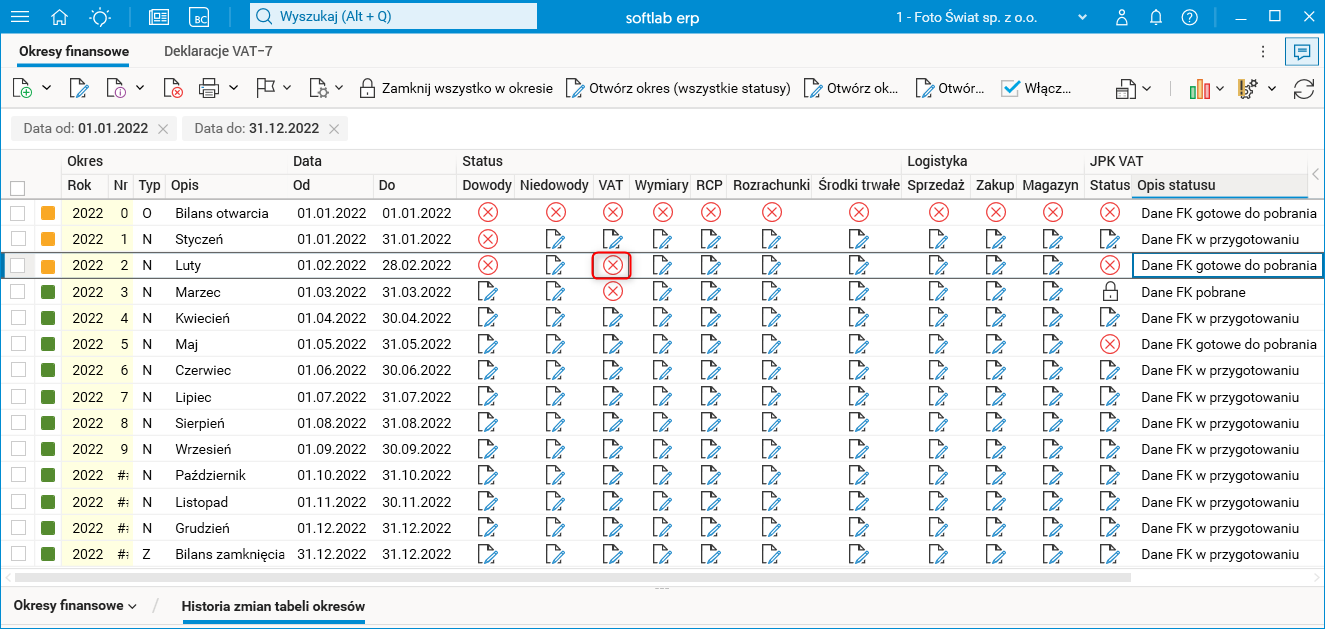Click the document settings gear icon
1325x629 pixels.
click(x=319, y=88)
